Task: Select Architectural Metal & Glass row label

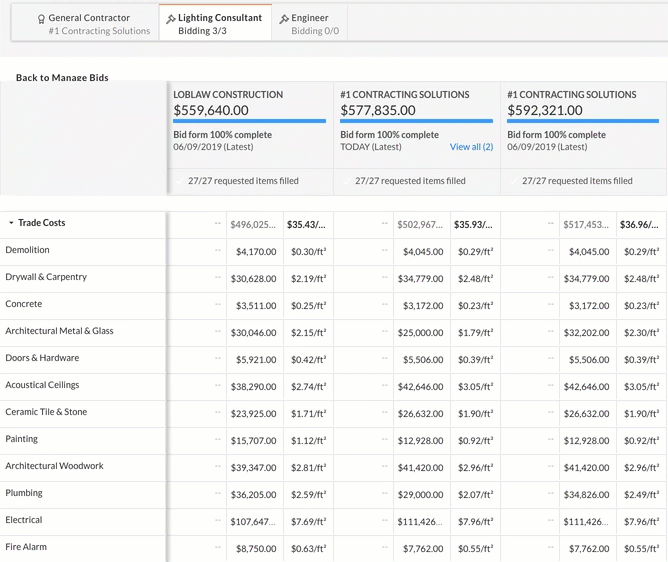Action: [59, 331]
